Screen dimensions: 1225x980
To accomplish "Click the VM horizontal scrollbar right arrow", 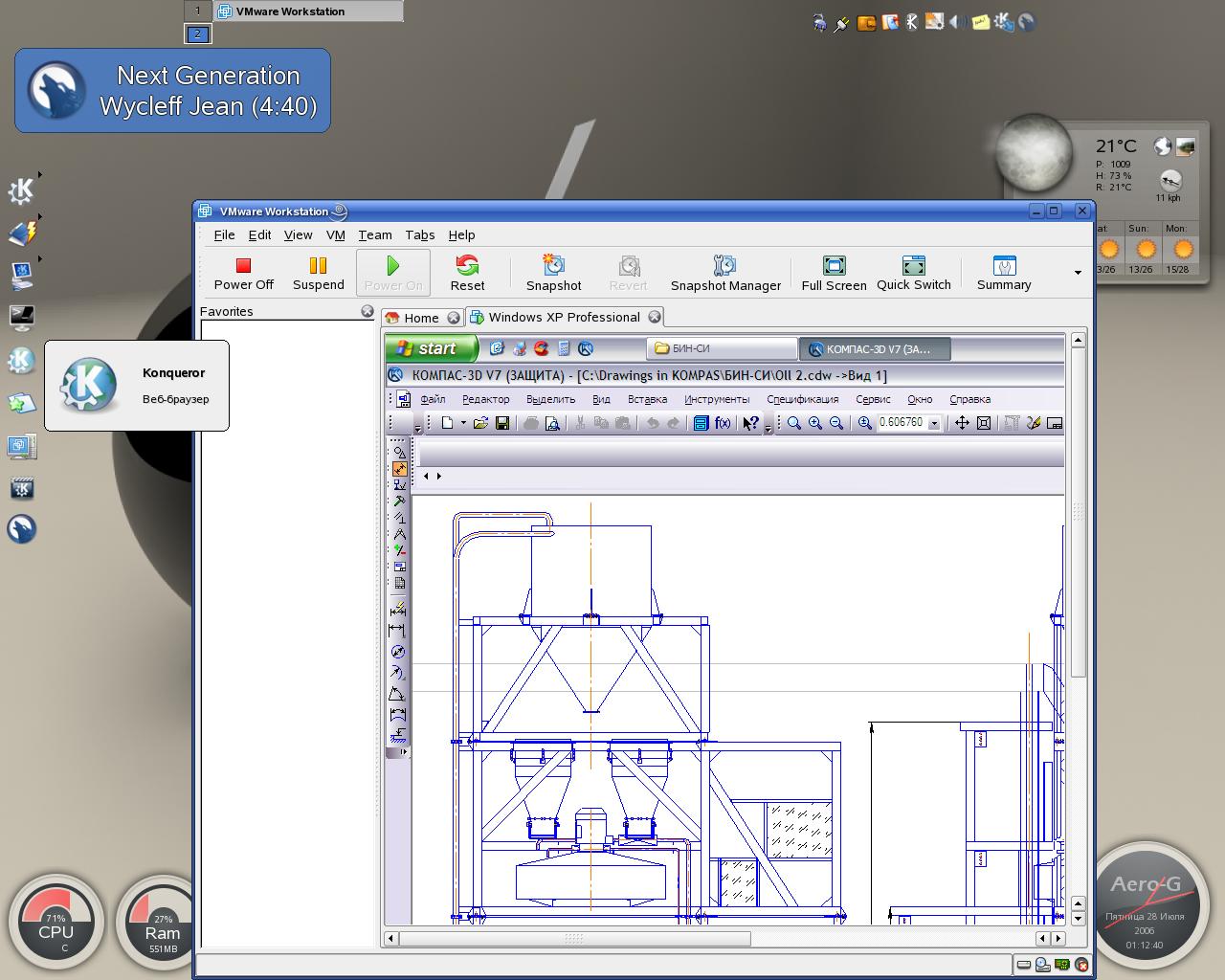I will tap(1058, 939).
